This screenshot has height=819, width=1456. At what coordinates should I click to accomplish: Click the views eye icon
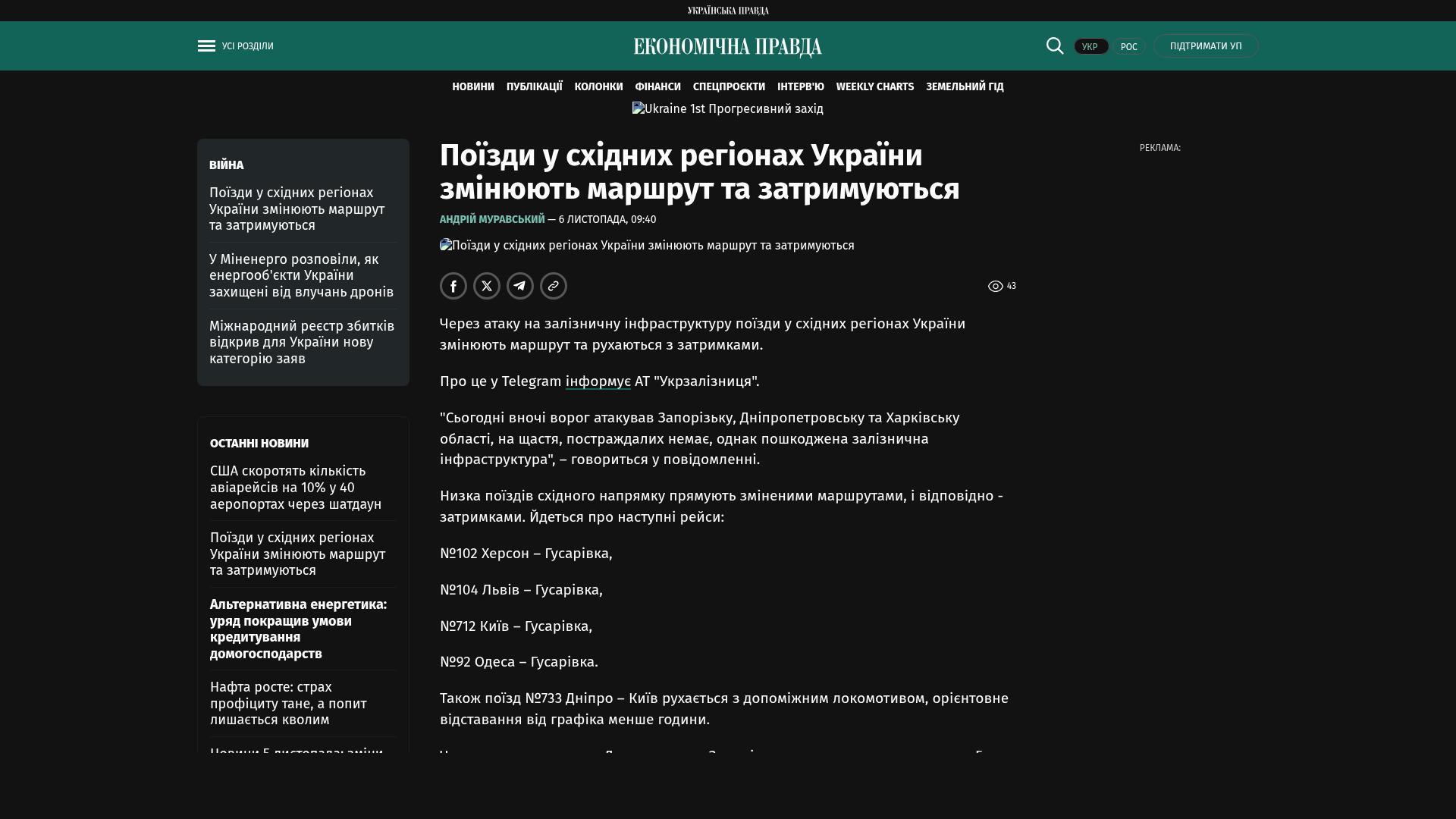tap(995, 286)
